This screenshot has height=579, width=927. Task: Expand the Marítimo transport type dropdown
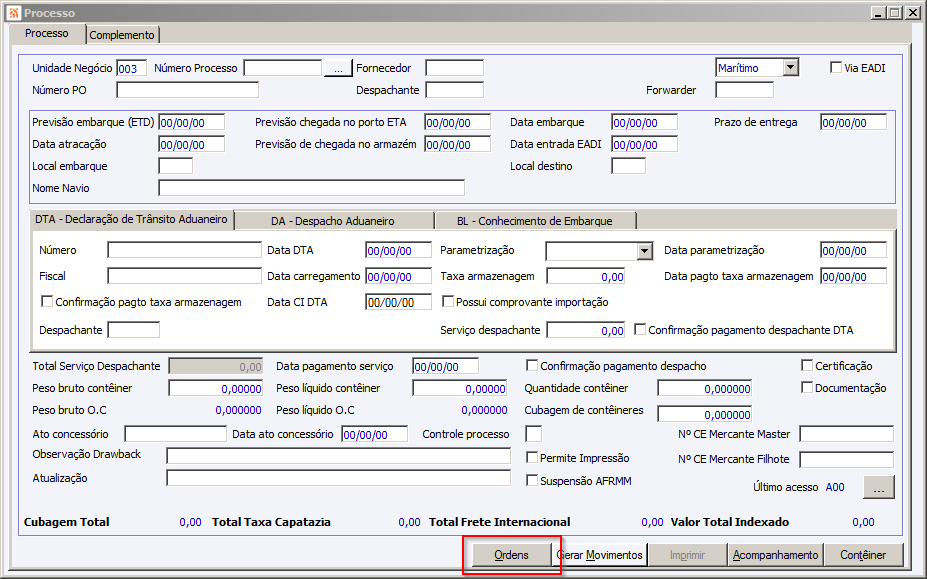[x=790, y=67]
